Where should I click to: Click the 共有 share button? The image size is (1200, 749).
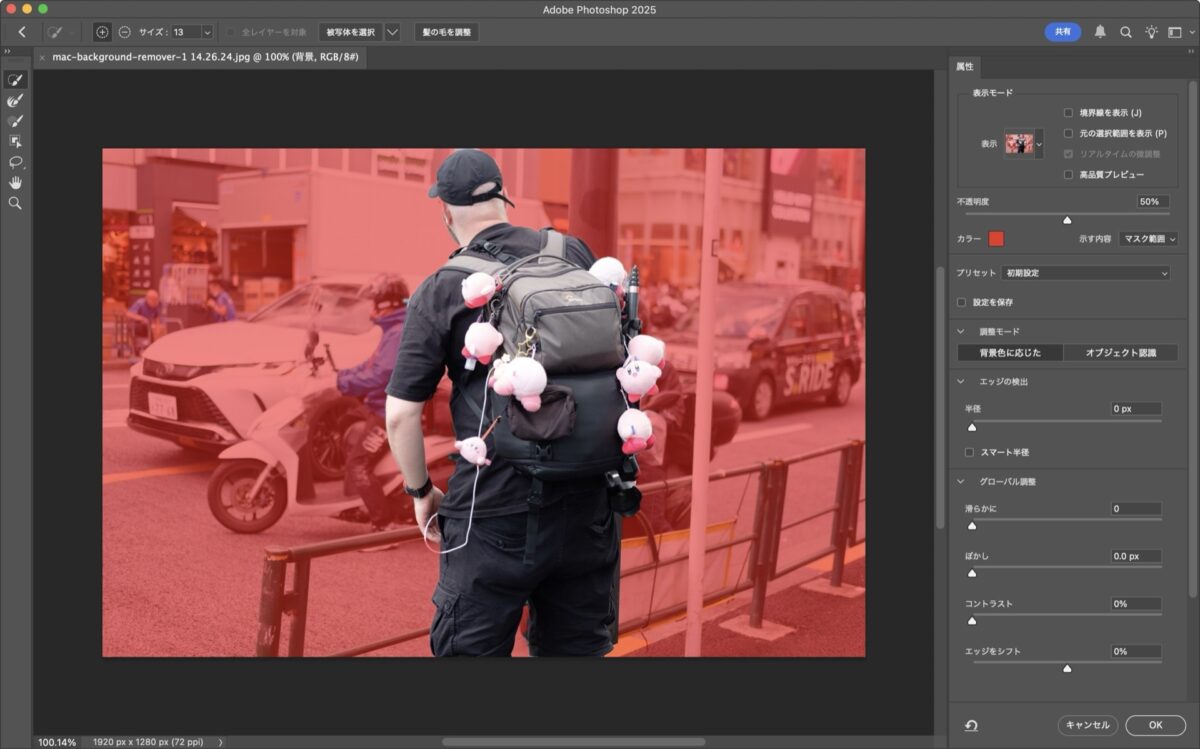(x=1062, y=32)
